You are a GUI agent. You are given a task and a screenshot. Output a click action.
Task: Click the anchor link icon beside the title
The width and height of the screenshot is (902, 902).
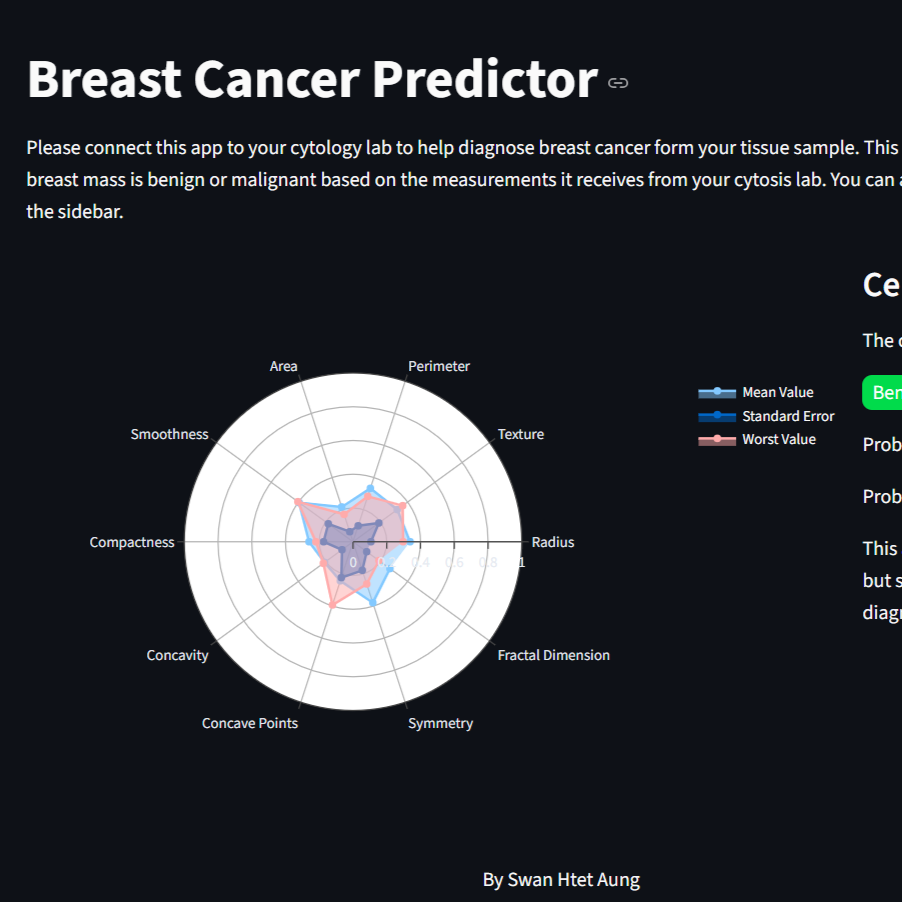[618, 83]
